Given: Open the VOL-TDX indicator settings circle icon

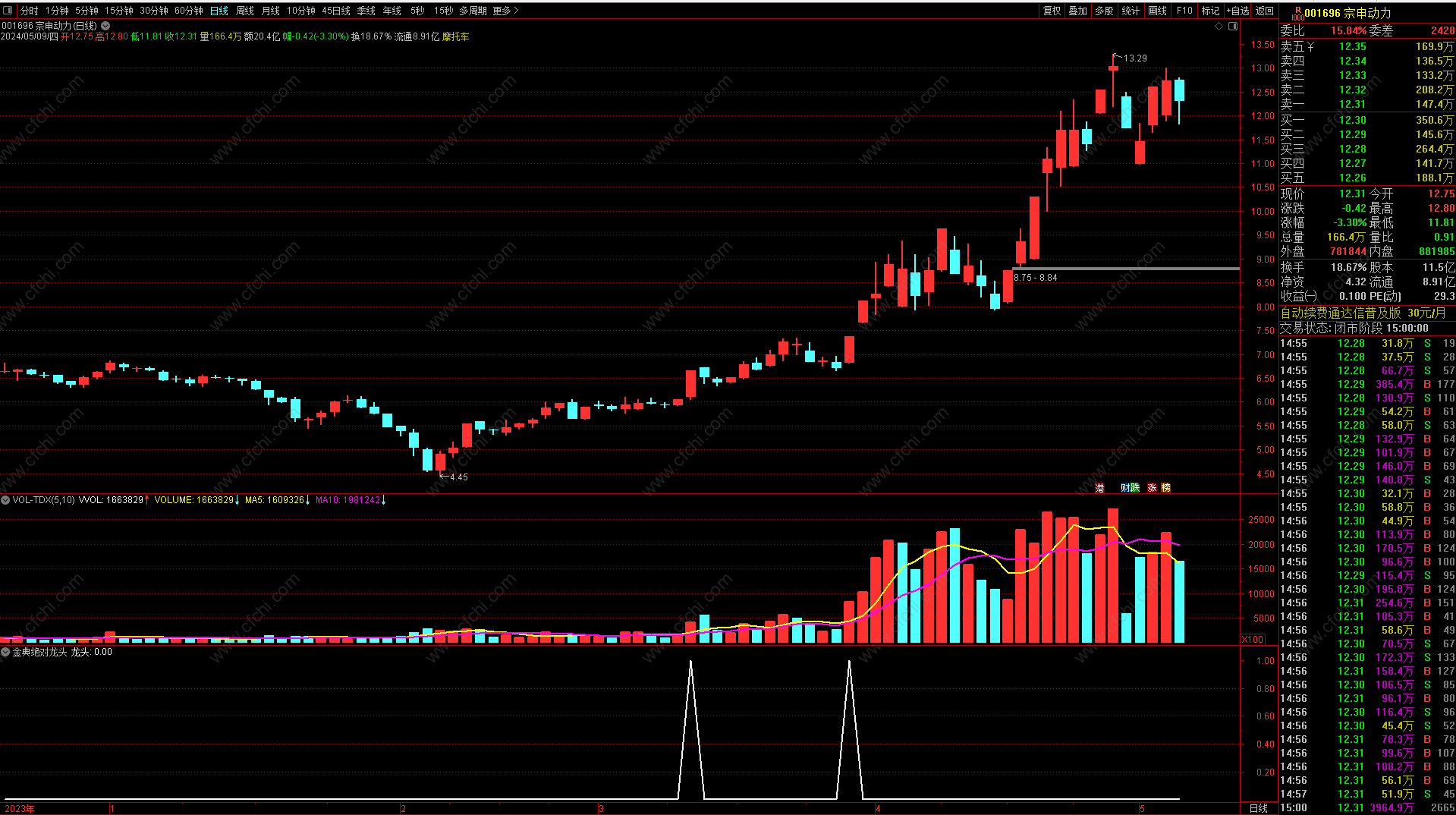Looking at the screenshot, I should click(x=5, y=500).
